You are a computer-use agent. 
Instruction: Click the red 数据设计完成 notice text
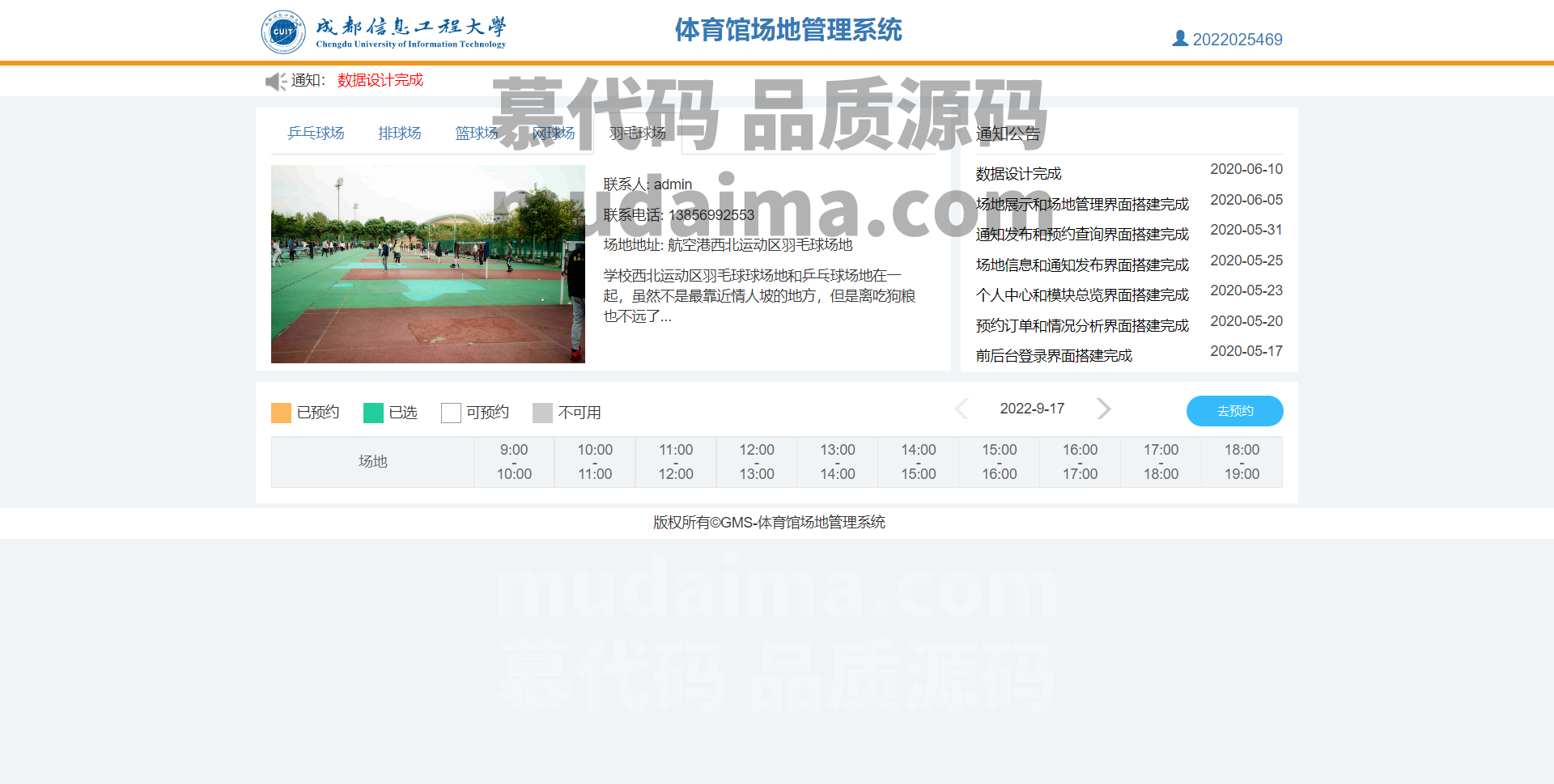pyautogui.click(x=380, y=80)
